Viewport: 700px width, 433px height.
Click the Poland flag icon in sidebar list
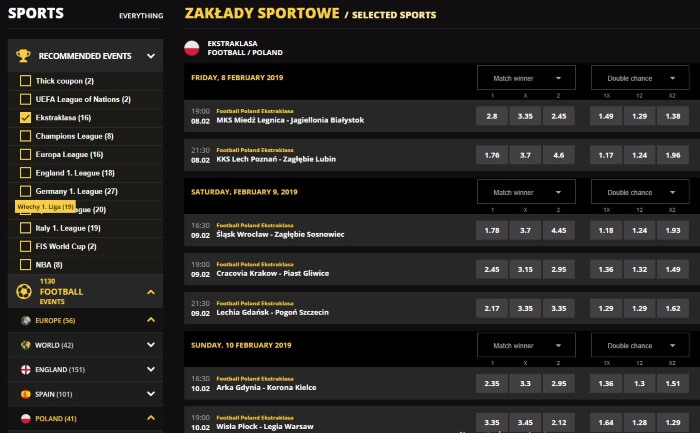click(x=26, y=417)
